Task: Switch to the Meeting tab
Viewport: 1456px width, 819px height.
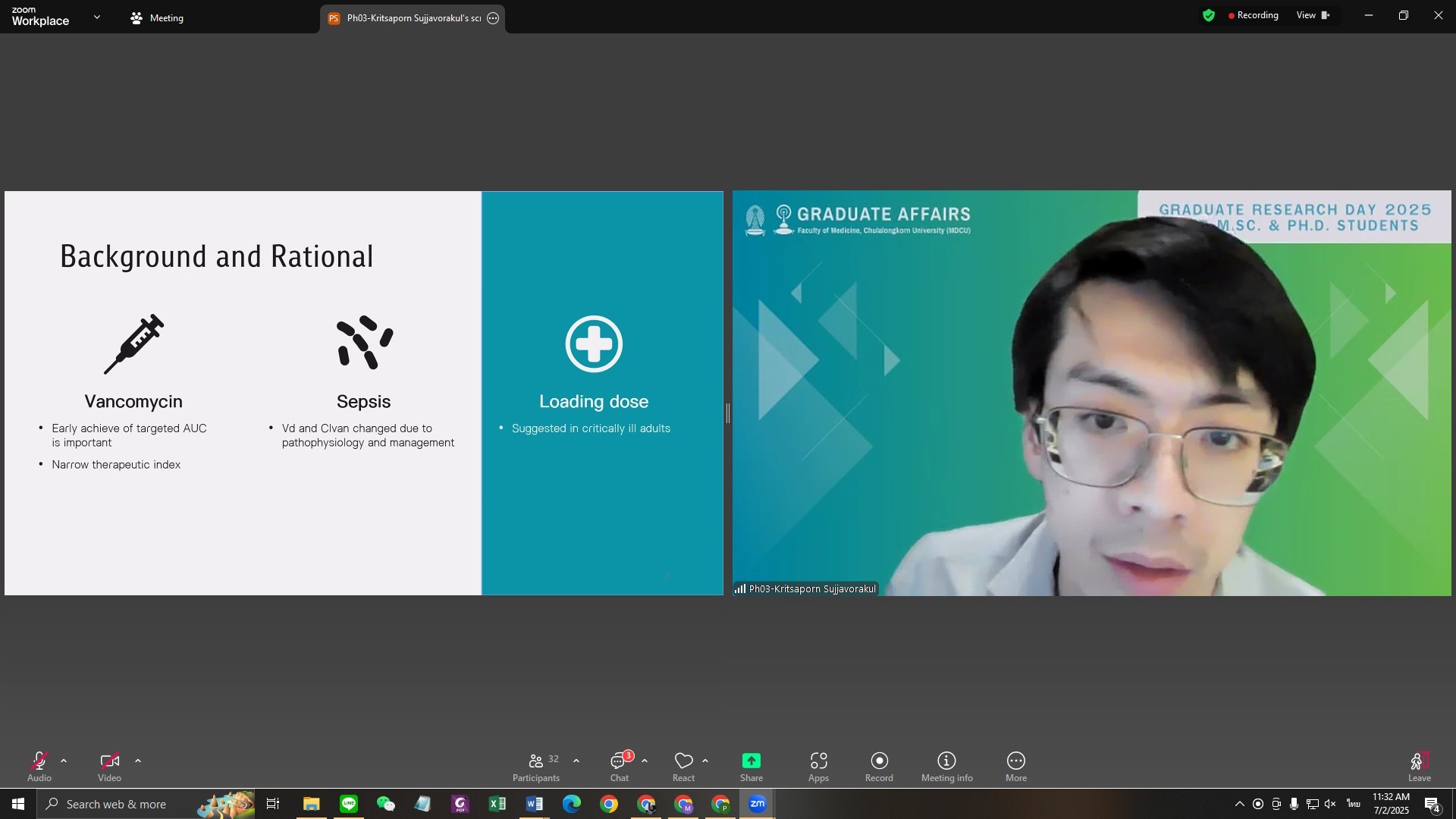Action: pyautogui.click(x=157, y=18)
